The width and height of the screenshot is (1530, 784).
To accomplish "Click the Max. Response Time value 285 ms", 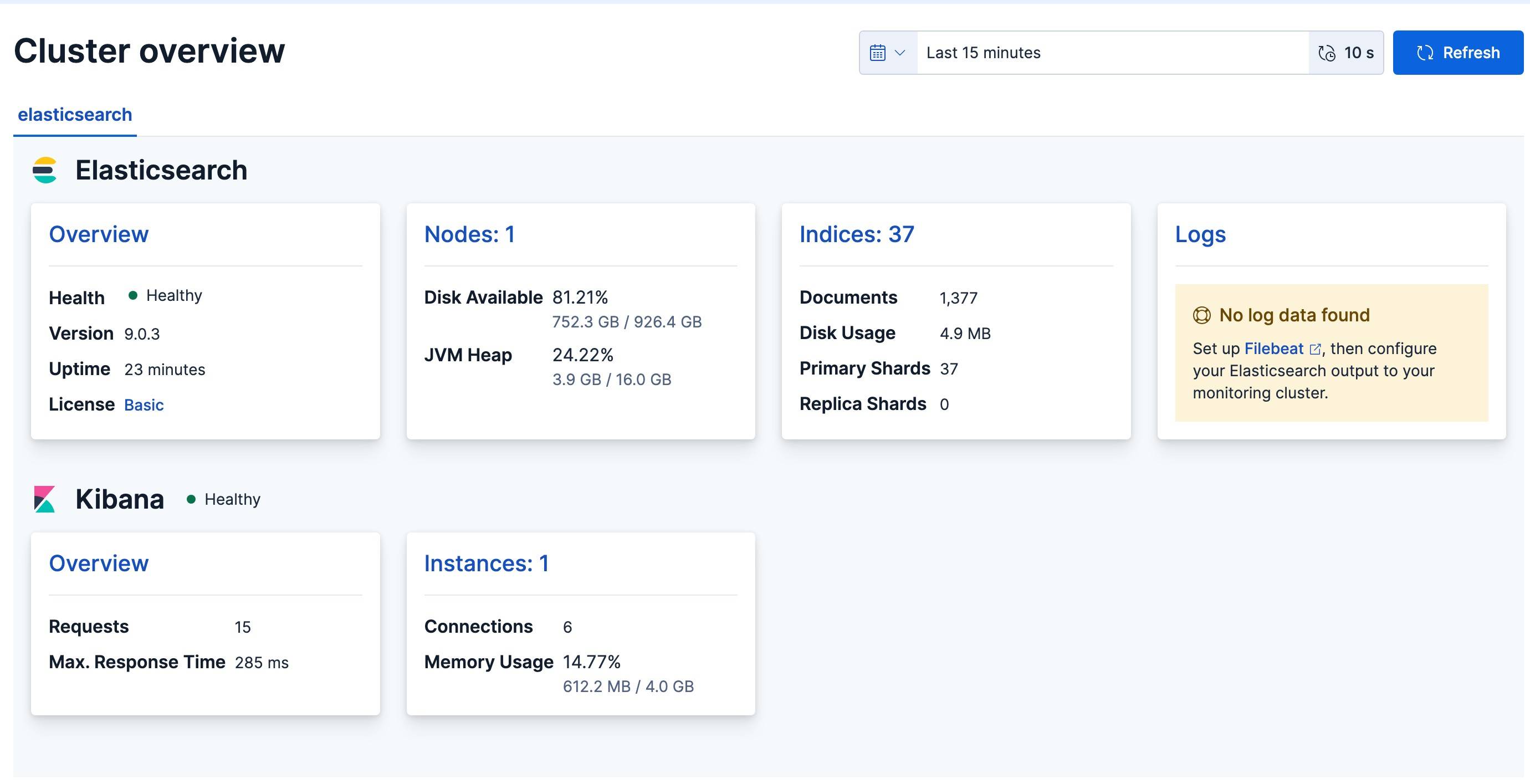I will [262, 663].
